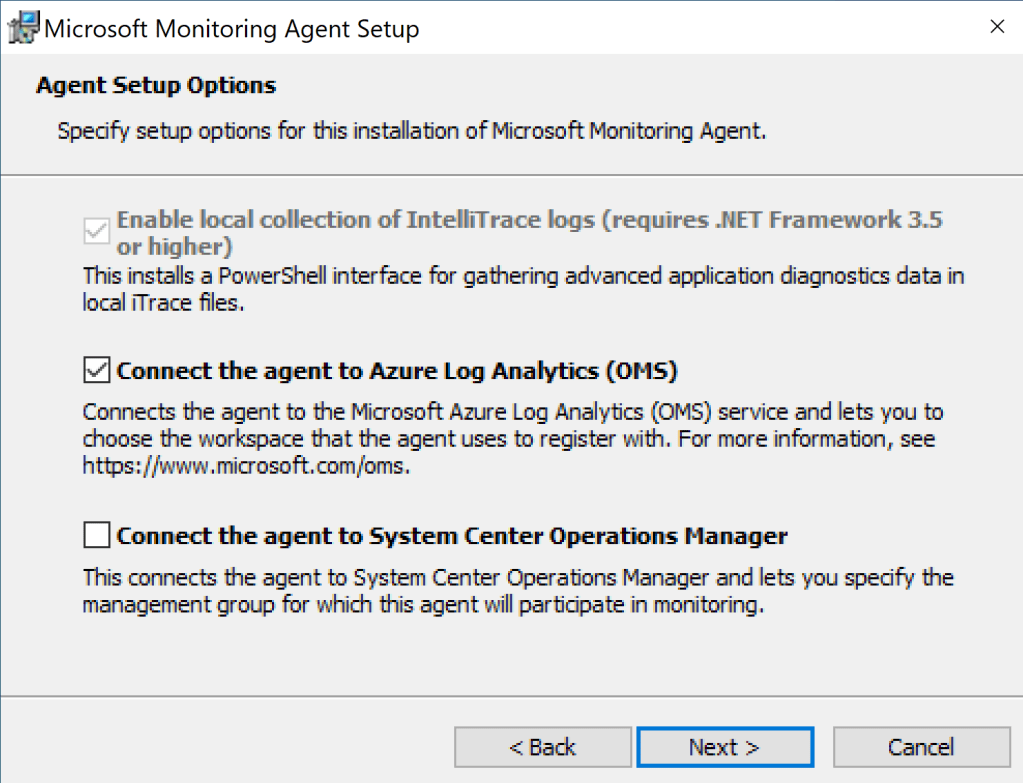Click the 'Connect the agent to Azure Log Analytics' label
Screen dimensions: 1023x783
coord(397,371)
